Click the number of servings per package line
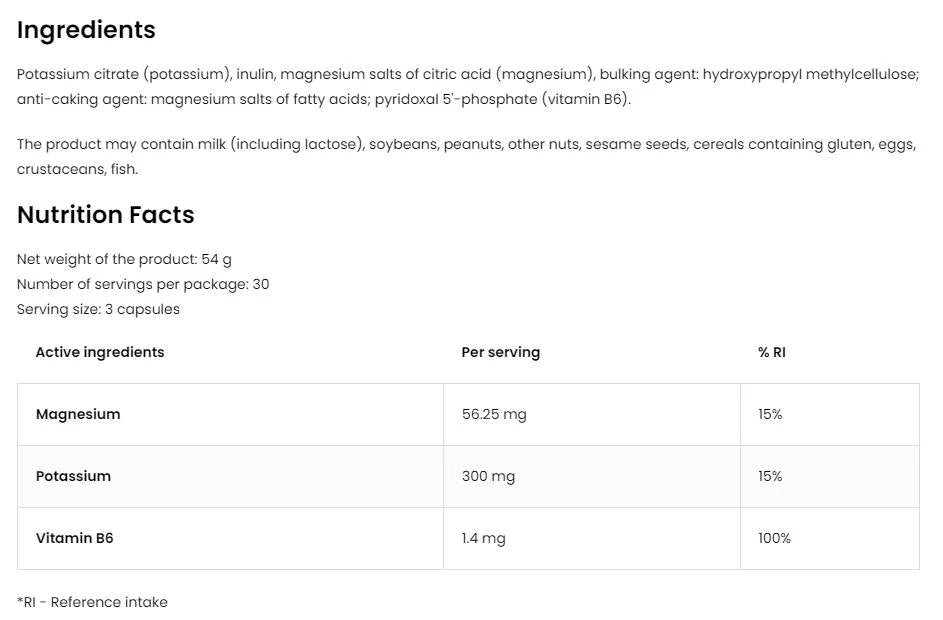 (143, 284)
